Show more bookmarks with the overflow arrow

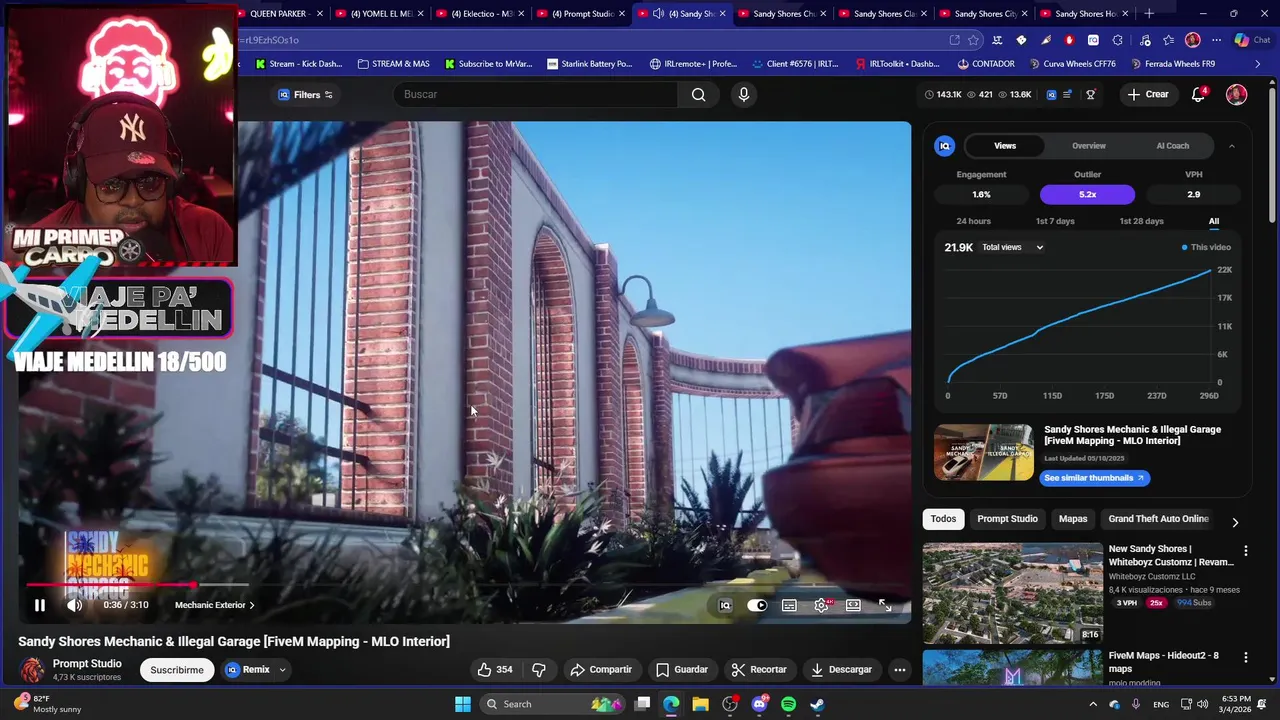[x=1258, y=64]
